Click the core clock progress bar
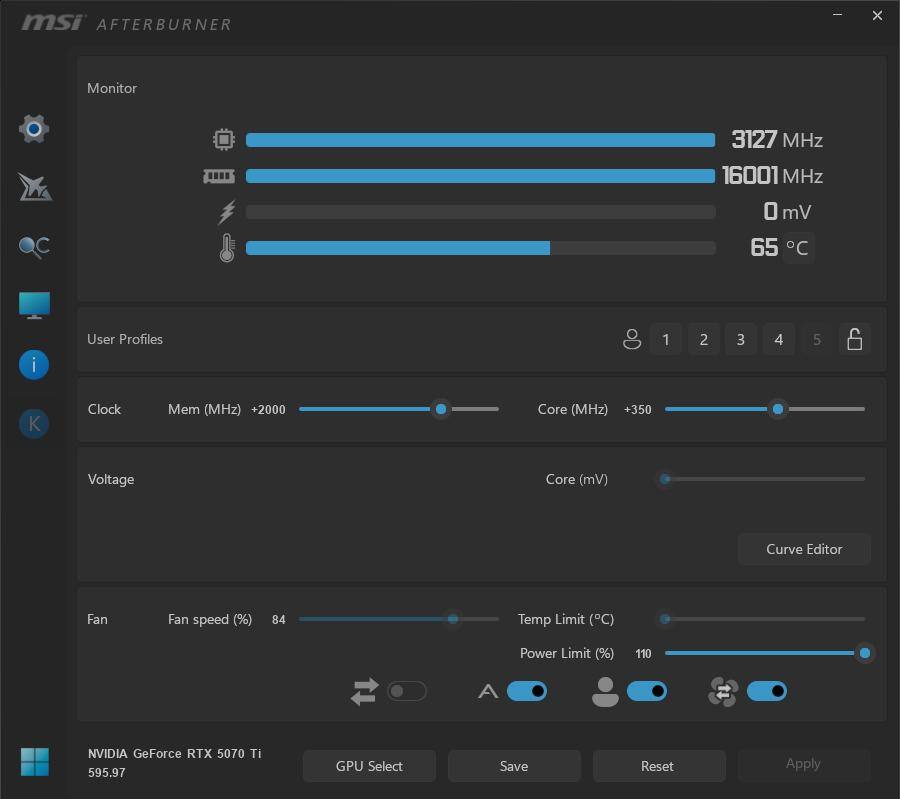Image resolution: width=900 pixels, height=799 pixels. tap(480, 139)
